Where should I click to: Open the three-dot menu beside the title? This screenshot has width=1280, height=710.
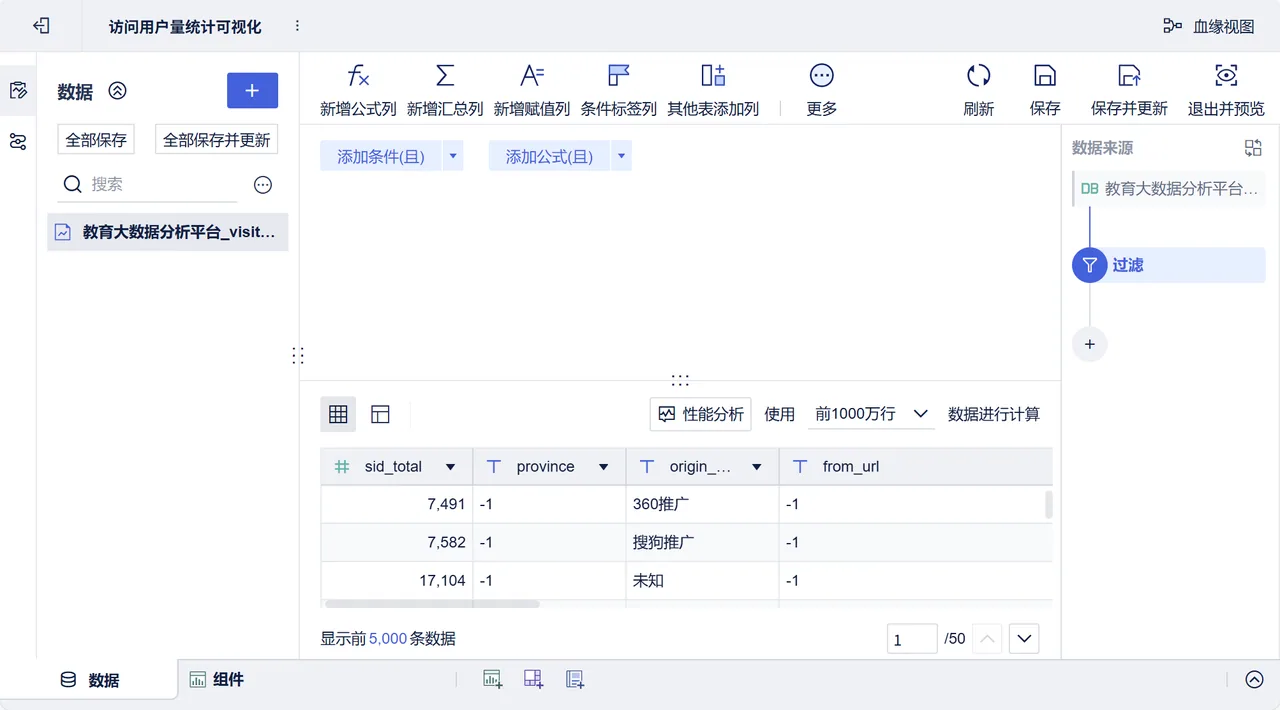click(297, 26)
